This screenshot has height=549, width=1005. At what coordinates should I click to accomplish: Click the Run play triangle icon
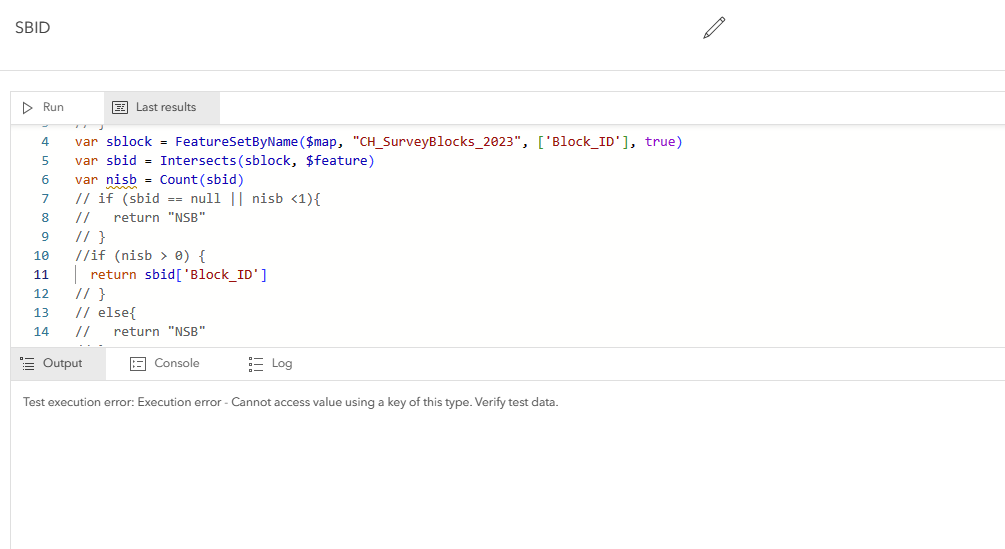pos(28,107)
